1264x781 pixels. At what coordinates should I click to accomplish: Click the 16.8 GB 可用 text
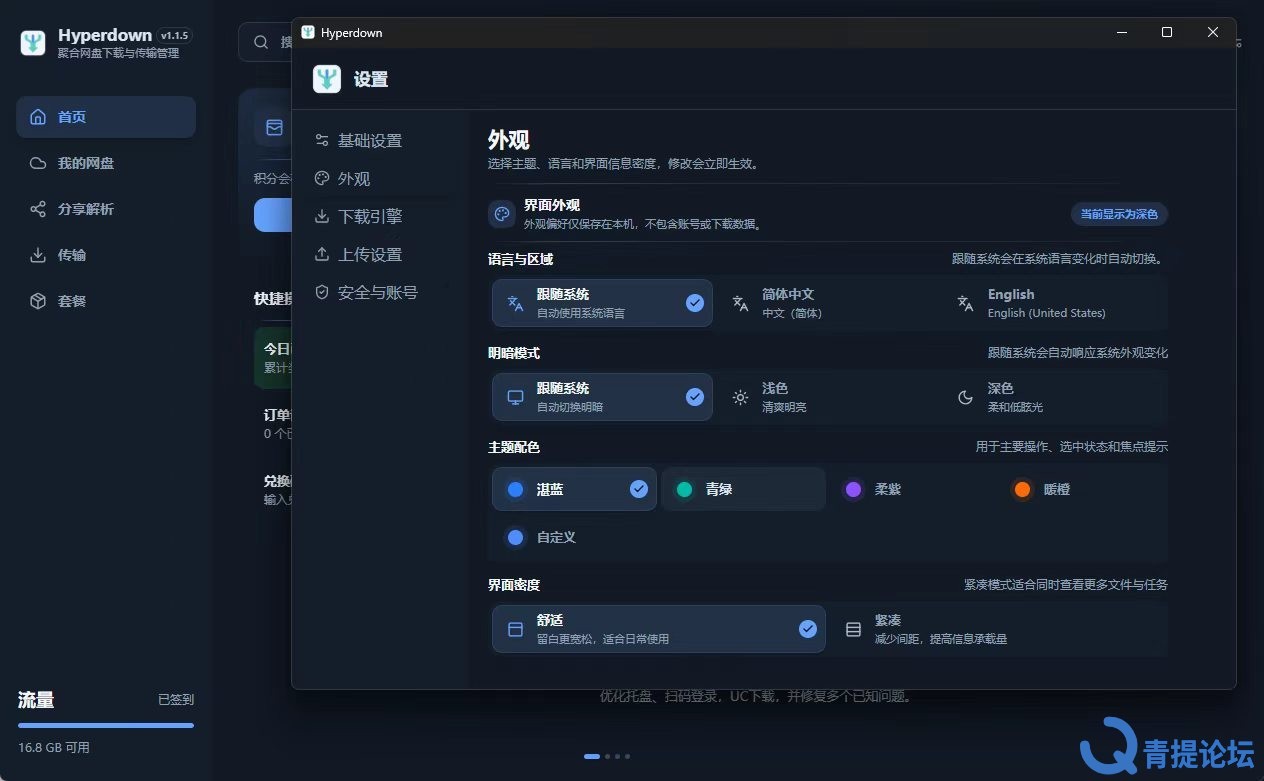coord(54,748)
